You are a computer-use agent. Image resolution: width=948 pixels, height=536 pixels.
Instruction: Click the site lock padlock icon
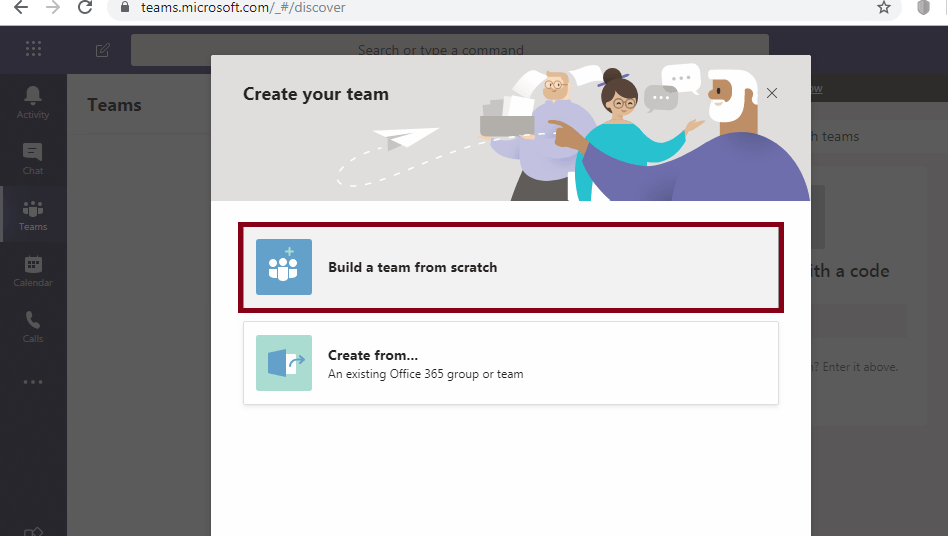[x=125, y=7]
